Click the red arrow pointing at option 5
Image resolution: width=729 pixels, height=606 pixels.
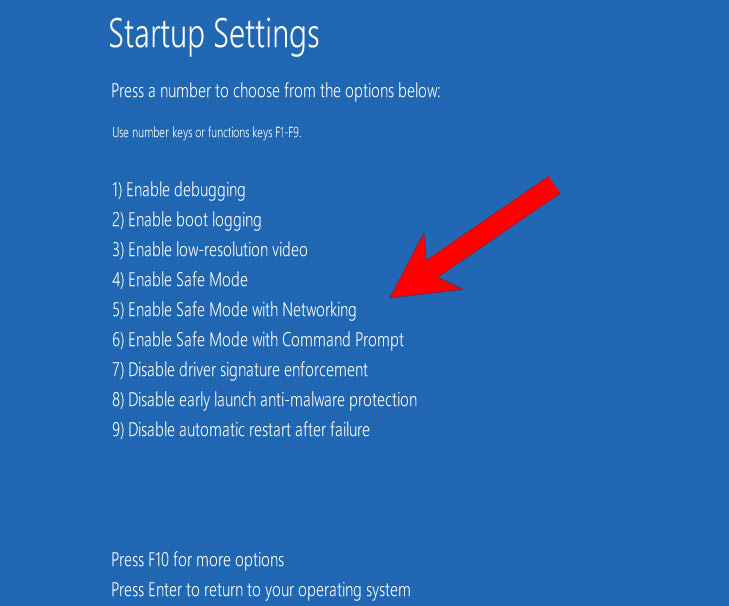coord(472,238)
